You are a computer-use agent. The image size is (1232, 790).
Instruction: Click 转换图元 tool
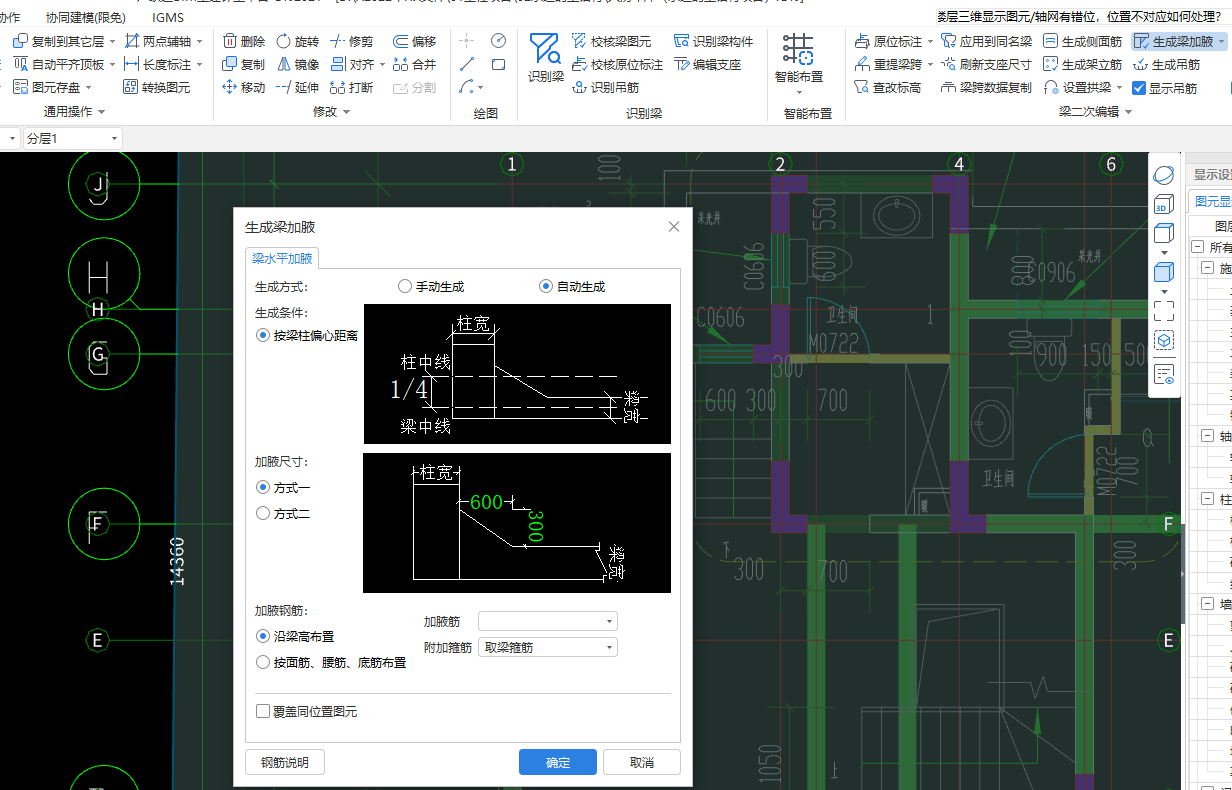(157, 87)
